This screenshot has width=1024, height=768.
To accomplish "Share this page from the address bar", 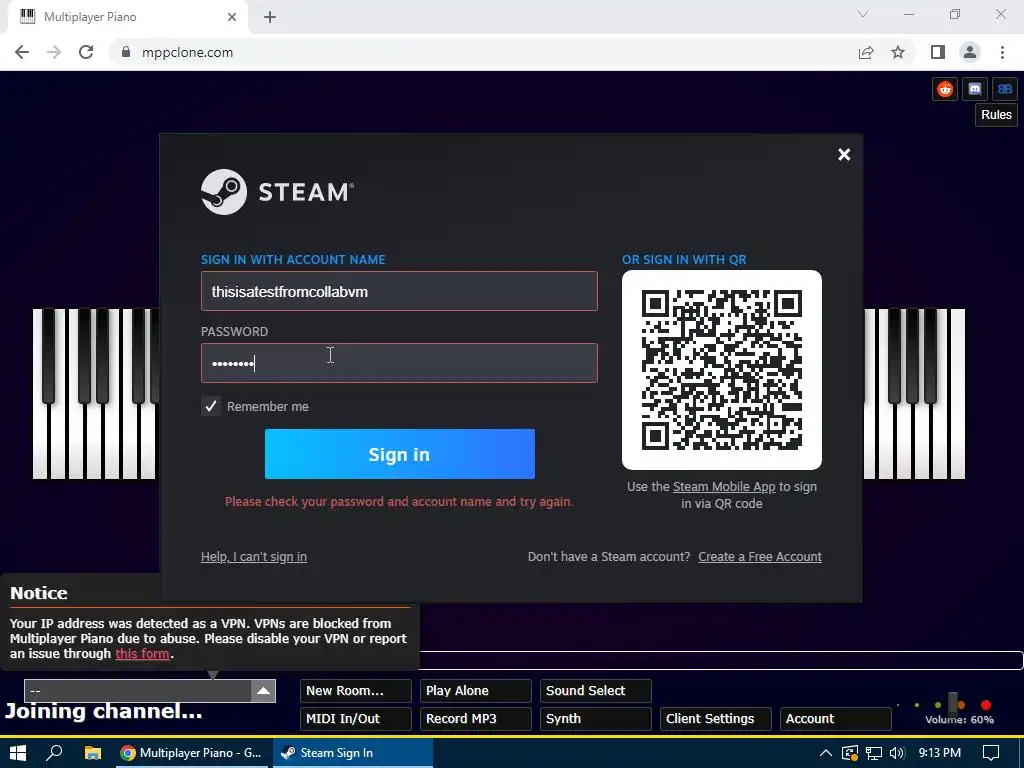I will click(866, 52).
